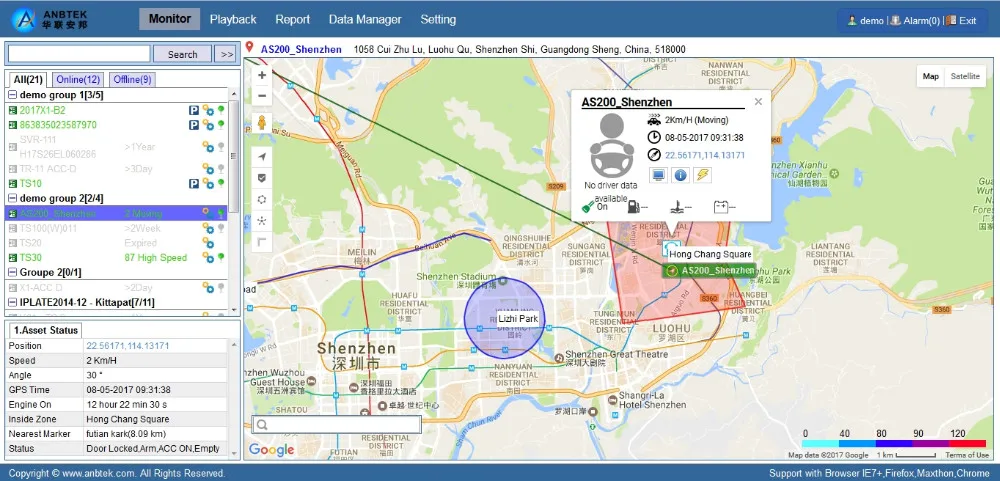Open the Playback menu

click(x=233, y=20)
